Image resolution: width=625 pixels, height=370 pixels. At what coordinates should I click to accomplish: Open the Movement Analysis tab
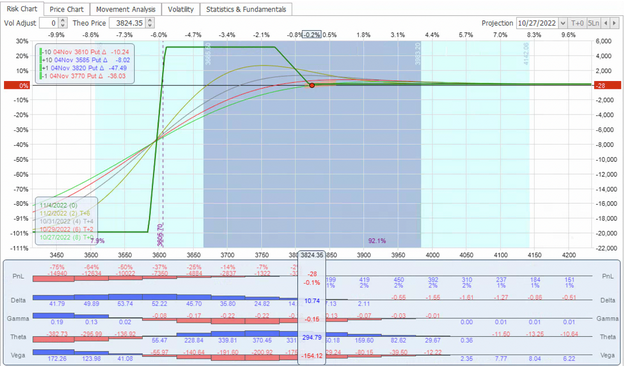[x=126, y=9]
